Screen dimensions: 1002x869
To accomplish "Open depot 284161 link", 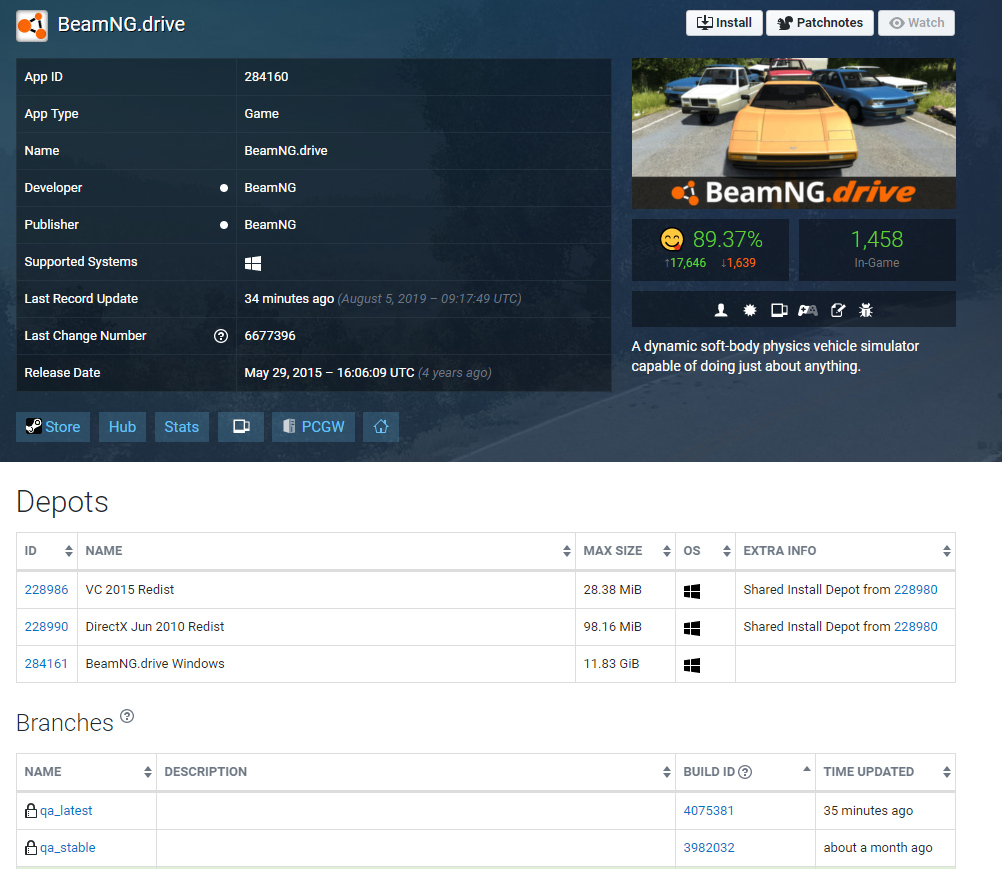I will (46, 664).
